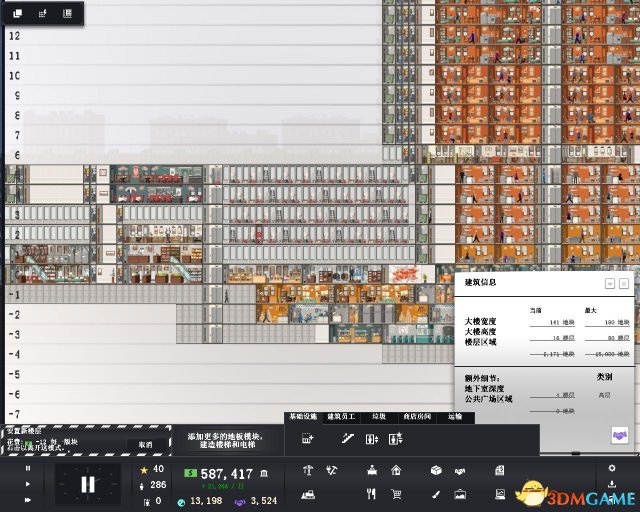Switch to the 商店房间 tab
The image size is (640, 512).
tap(417, 417)
